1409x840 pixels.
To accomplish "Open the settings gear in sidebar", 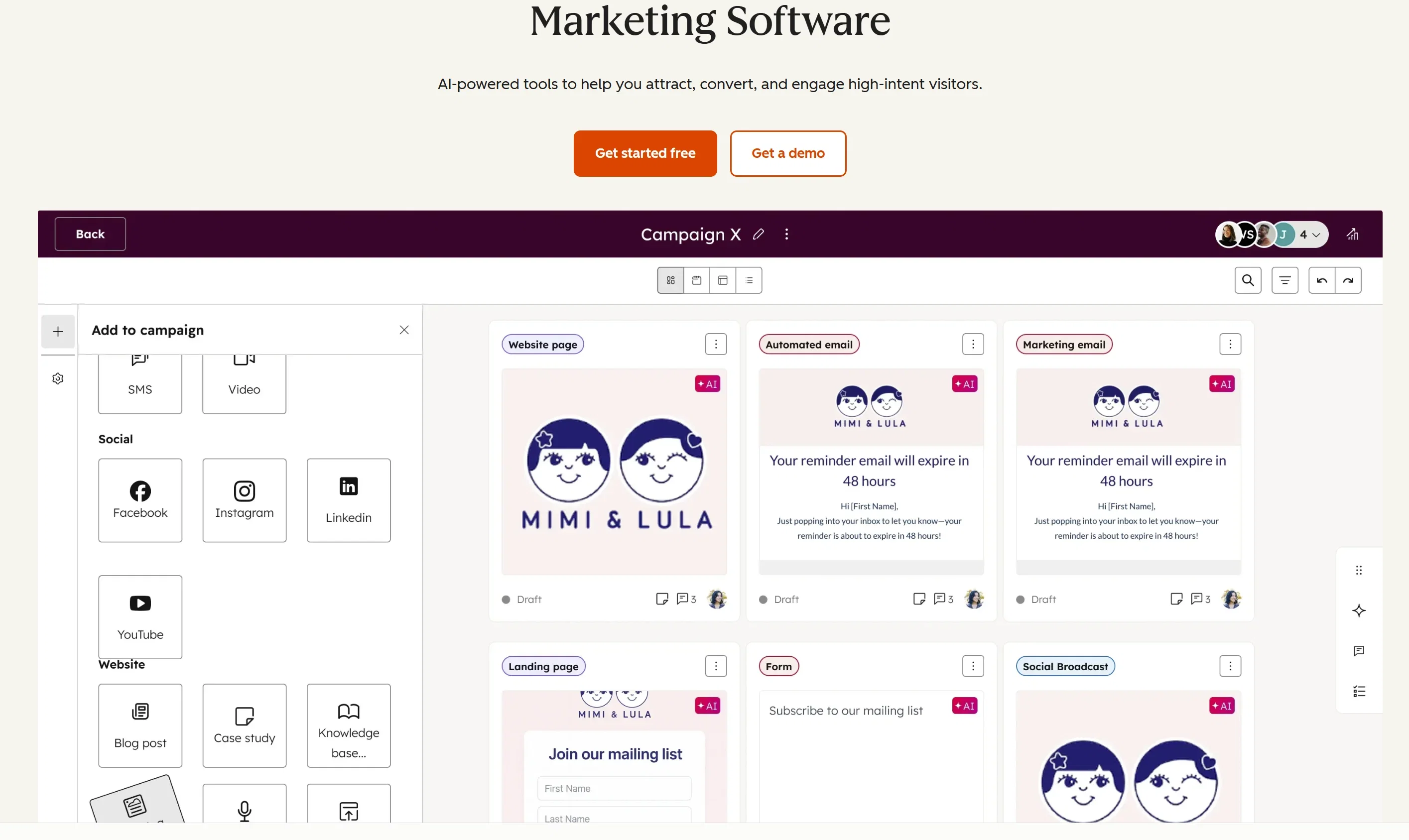I will tap(58, 379).
